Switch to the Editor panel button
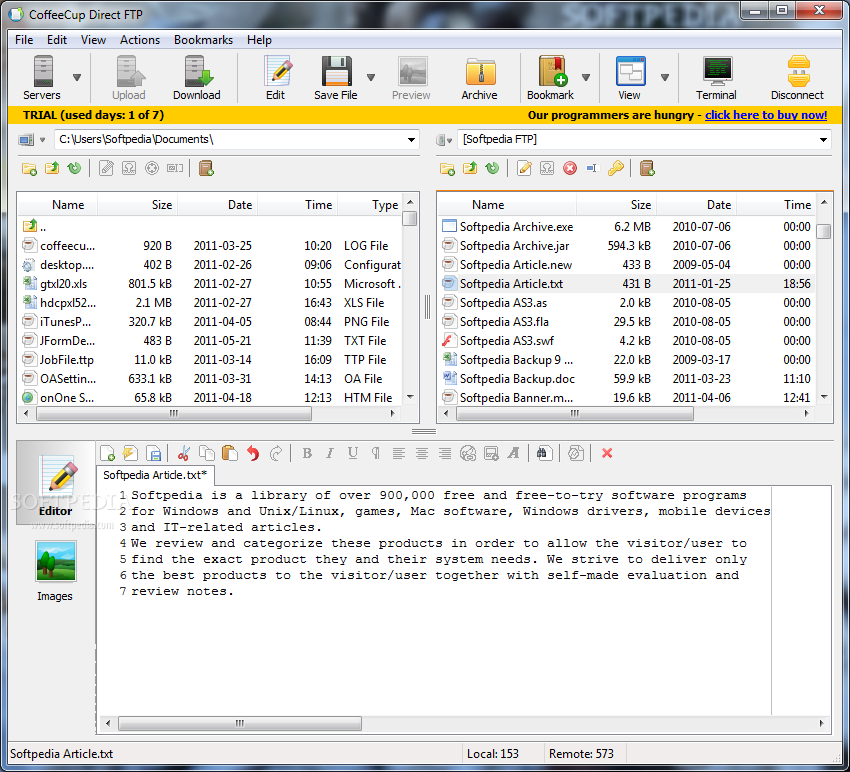Image resolution: width=850 pixels, height=772 pixels. (55, 483)
